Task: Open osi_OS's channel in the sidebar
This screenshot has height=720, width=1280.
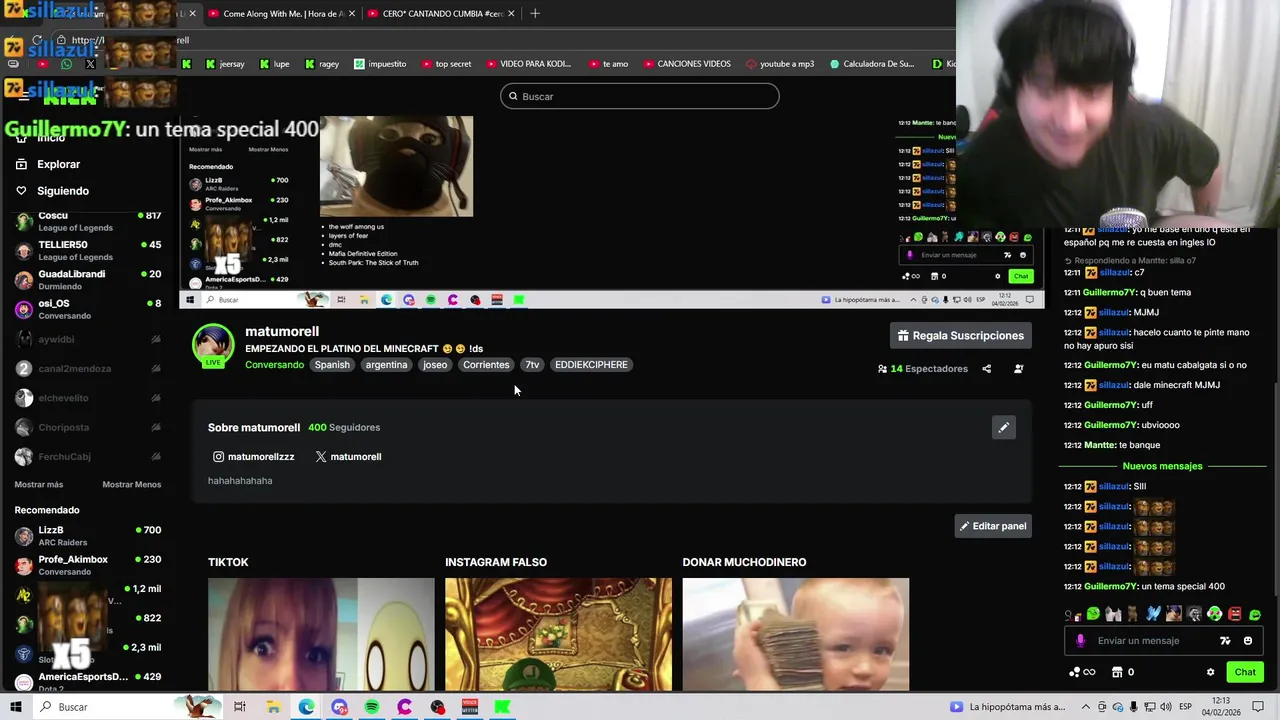Action: click(x=88, y=309)
